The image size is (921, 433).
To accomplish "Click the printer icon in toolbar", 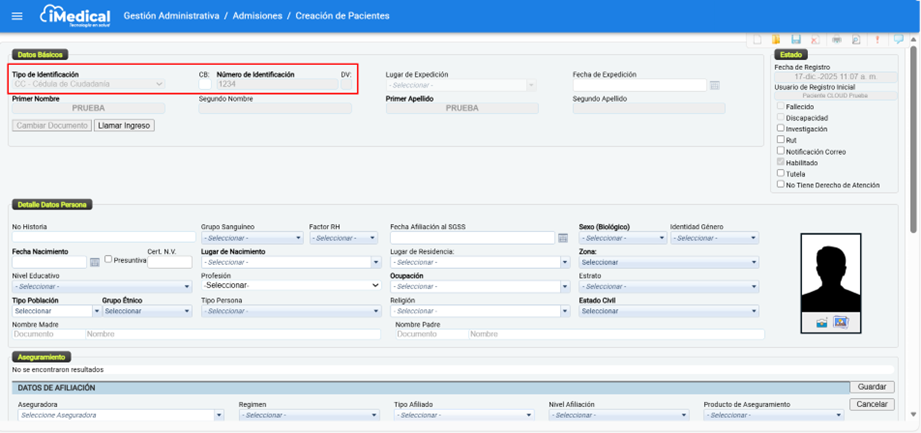I will [x=837, y=39].
